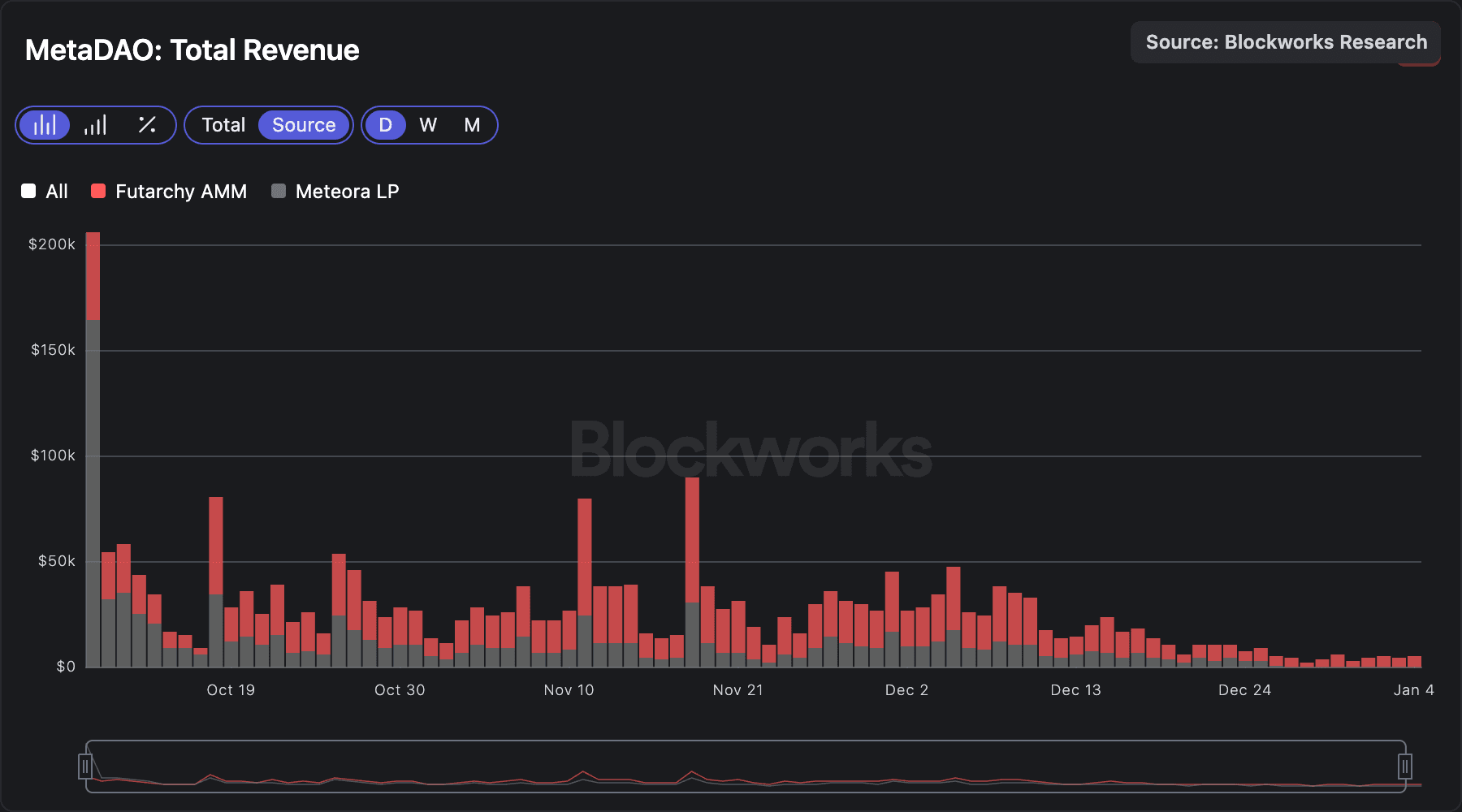The width and height of the screenshot is (1462, 812).
Task: Click the tallest bar above $200k
Action: (x=93, y=406)
